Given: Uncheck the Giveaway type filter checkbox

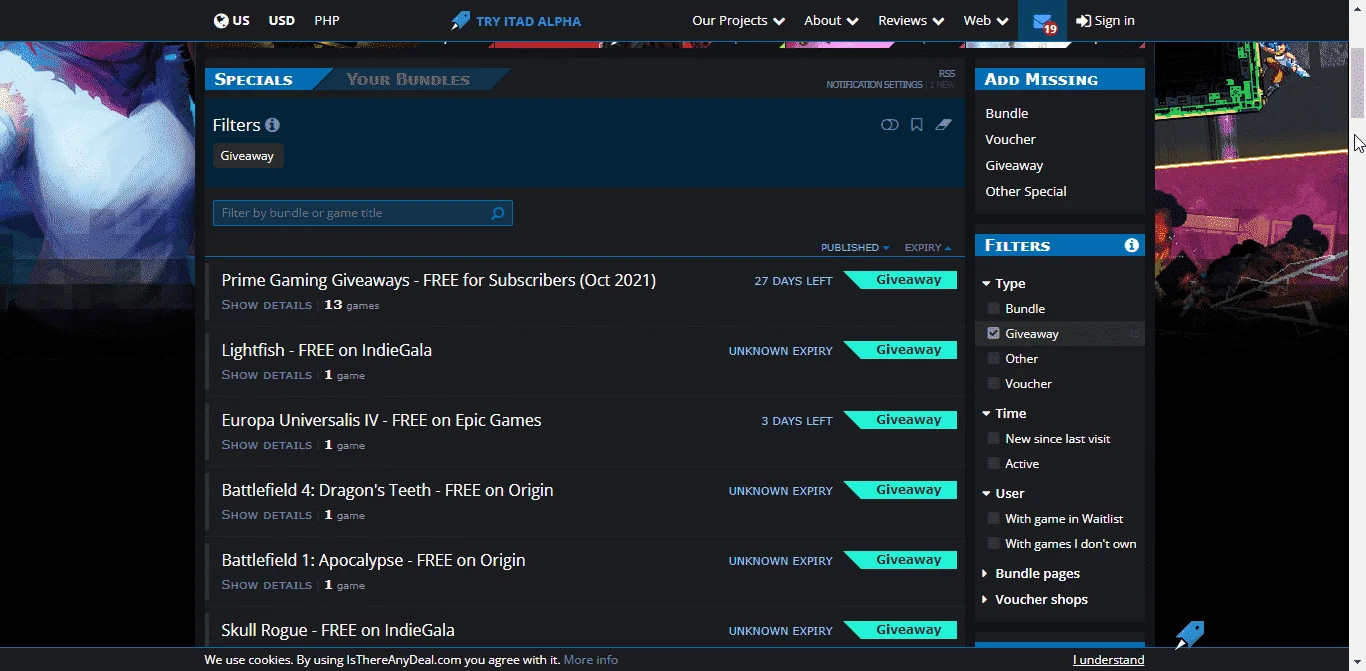Looking at the screenshot, I should 993,333.
